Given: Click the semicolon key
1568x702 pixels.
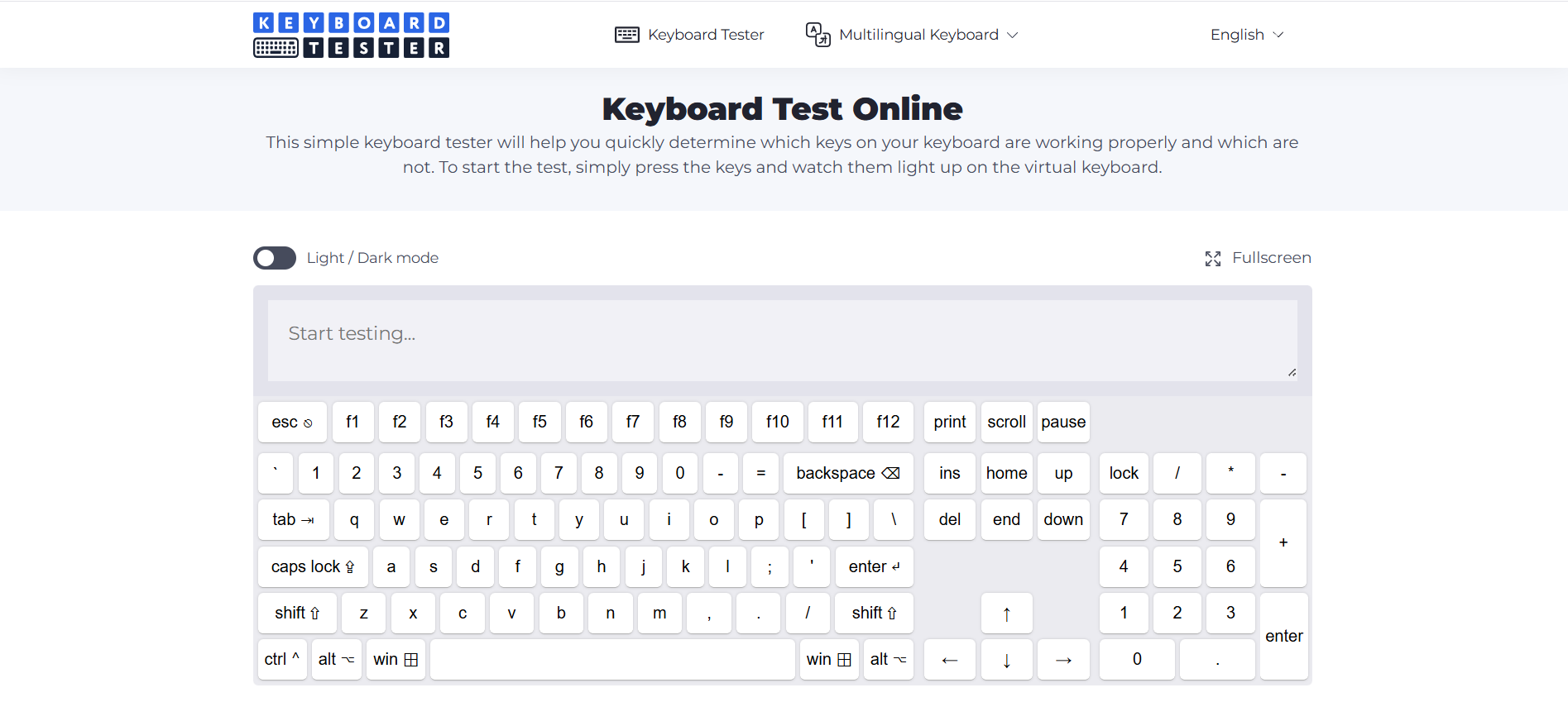Looking at the screenshot, I should click(770, 566).
